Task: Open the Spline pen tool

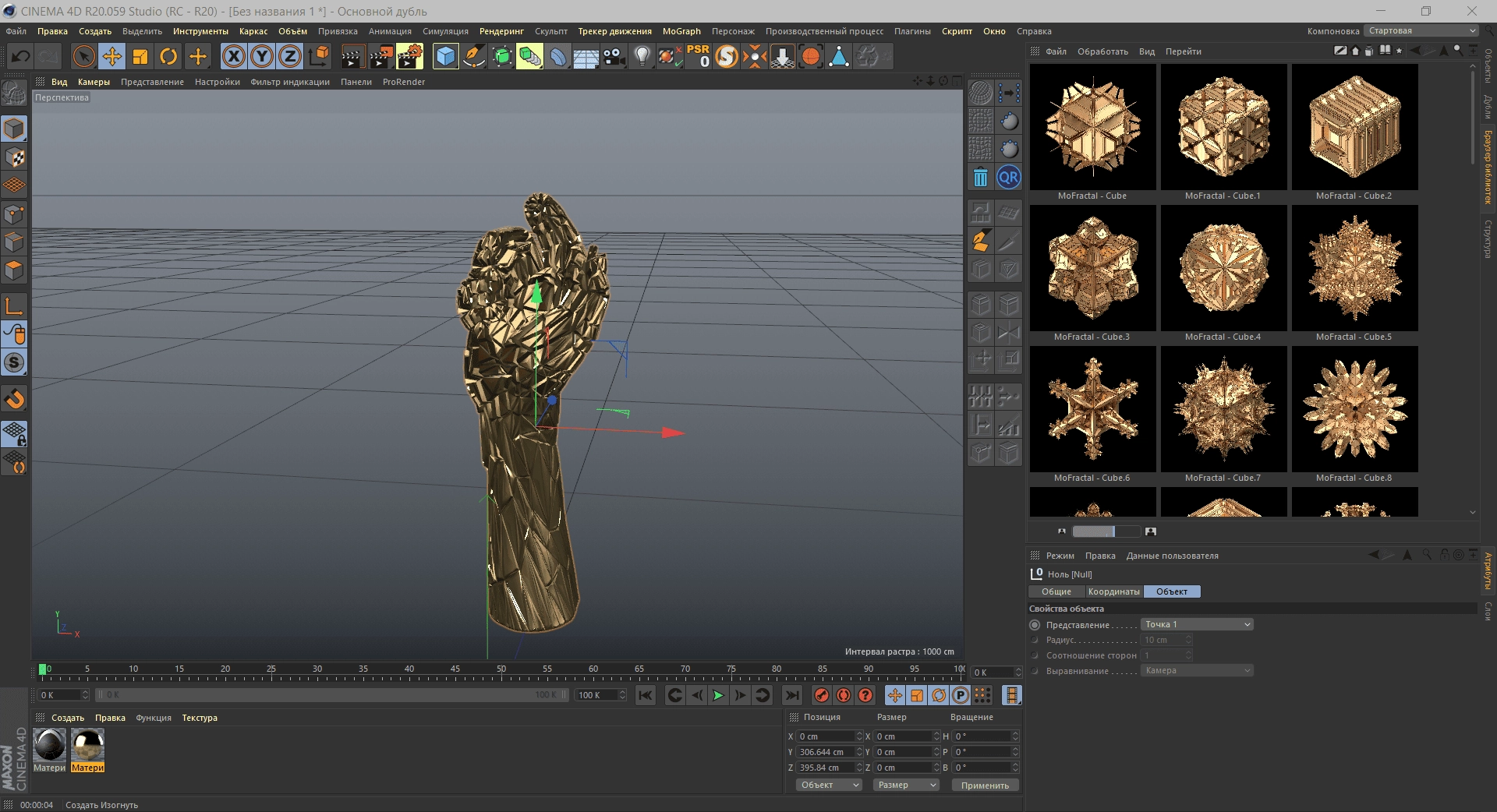Action: pyautogui.click(x=473, y=56)
